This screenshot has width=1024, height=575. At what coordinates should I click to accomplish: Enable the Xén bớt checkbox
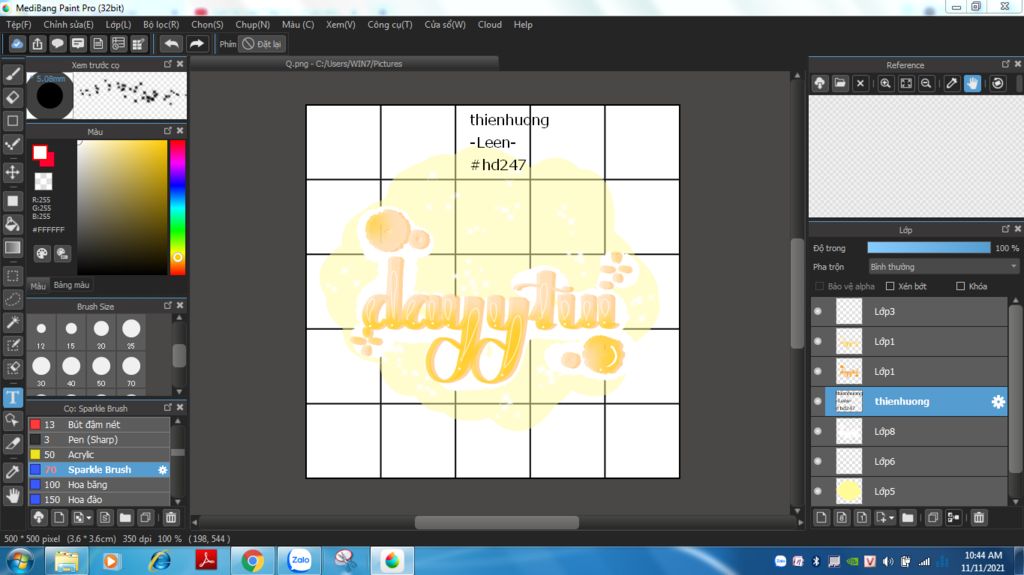pyautogui.click(x=889, y=286)
